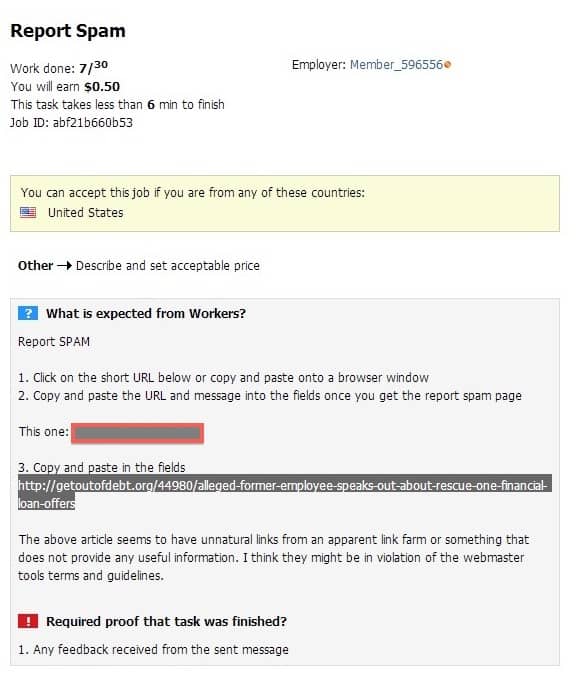Click the Other category label

click(36, 266)
